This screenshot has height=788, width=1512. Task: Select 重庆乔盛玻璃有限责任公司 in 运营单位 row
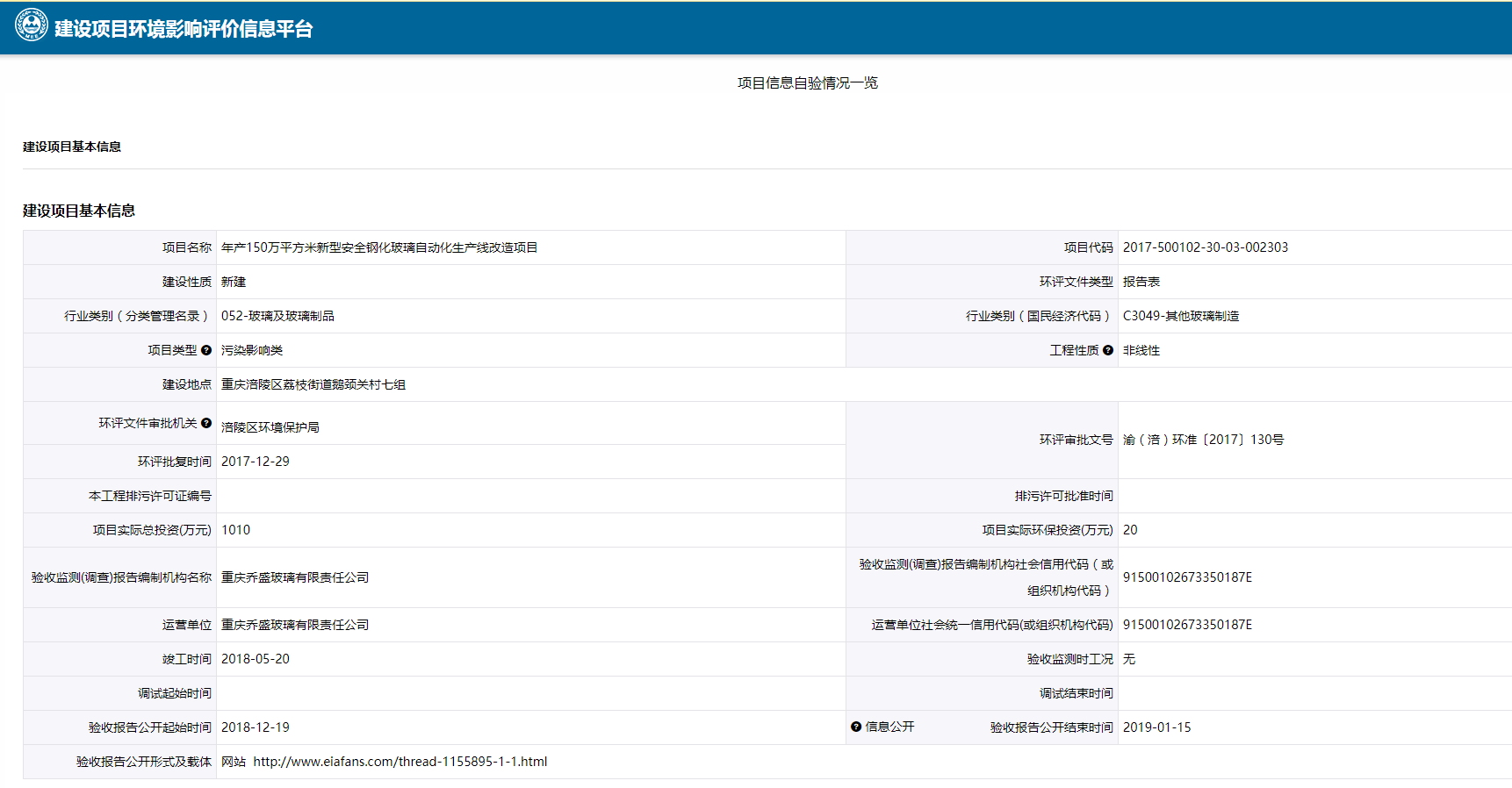coord(295,625)
